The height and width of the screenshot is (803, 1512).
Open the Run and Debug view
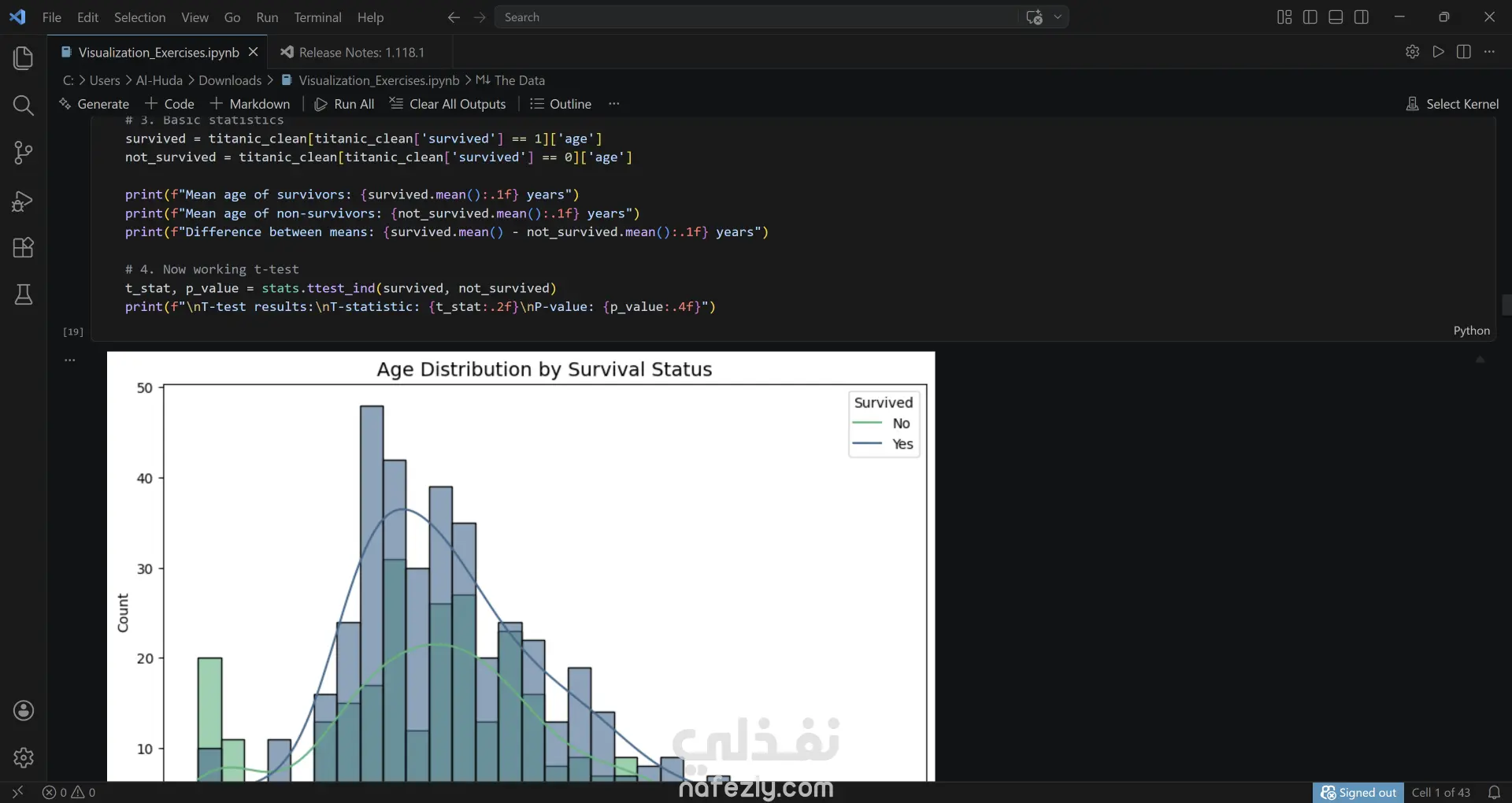pyautogui.click(x=24, y=201)
